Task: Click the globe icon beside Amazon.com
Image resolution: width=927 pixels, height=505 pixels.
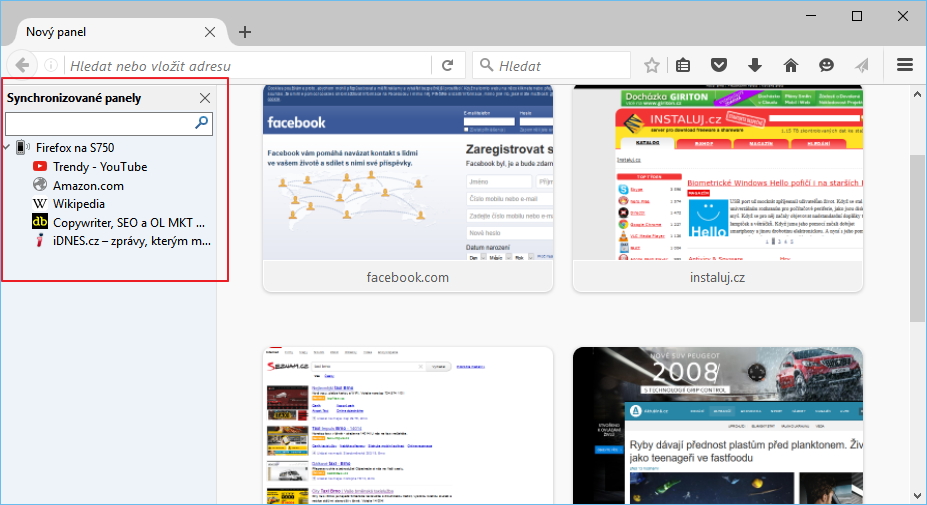Action: 40,184
